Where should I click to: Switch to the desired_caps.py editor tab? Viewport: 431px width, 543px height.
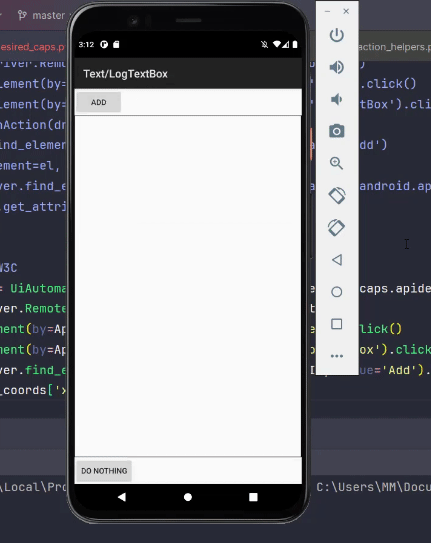point(33,47)
